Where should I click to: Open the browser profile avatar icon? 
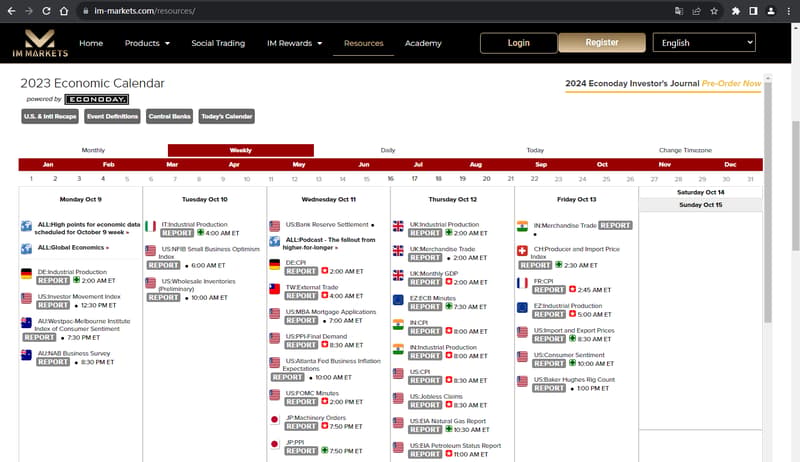771,11
